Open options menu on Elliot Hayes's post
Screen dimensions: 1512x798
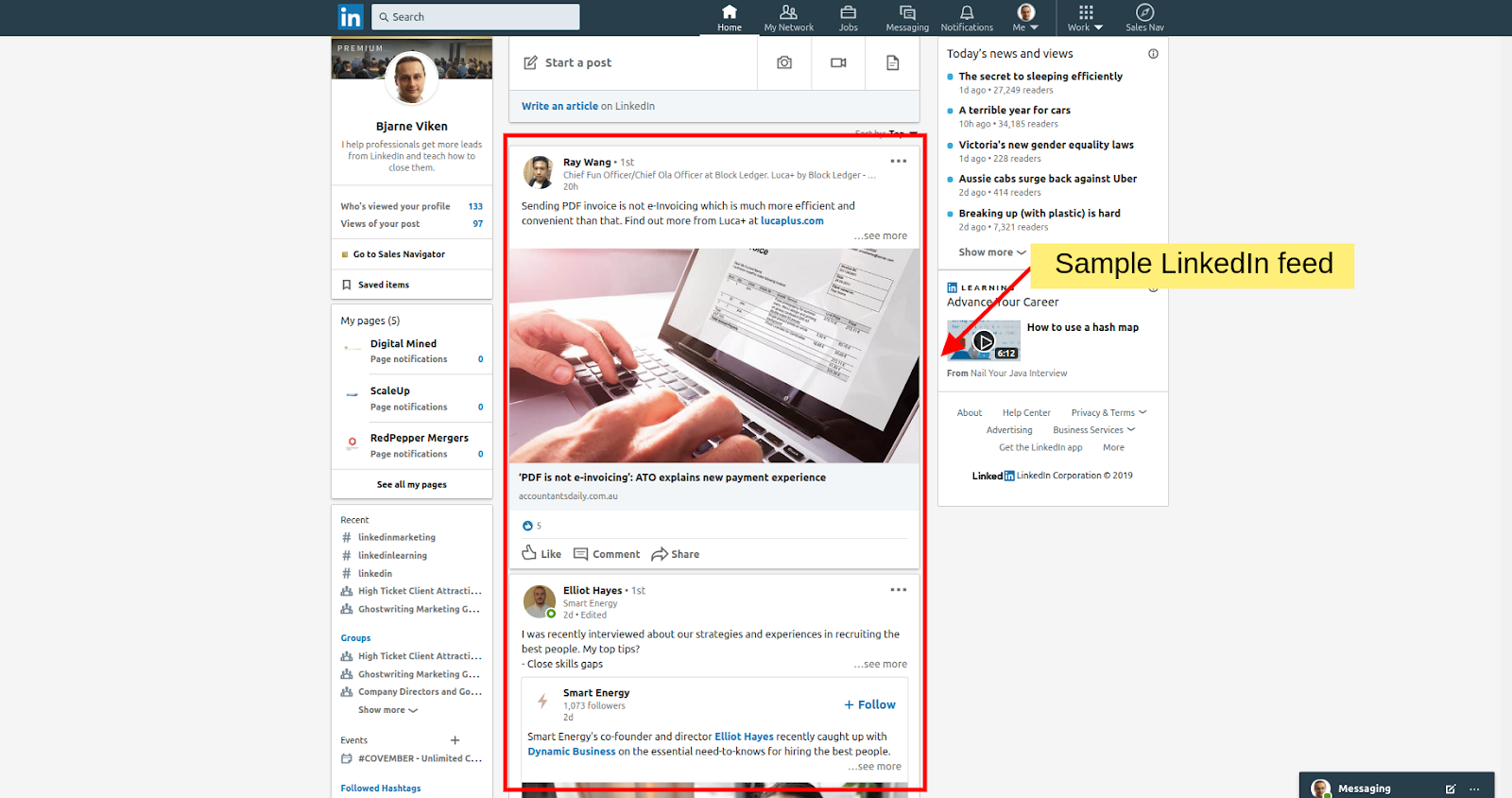pos(898,589)
